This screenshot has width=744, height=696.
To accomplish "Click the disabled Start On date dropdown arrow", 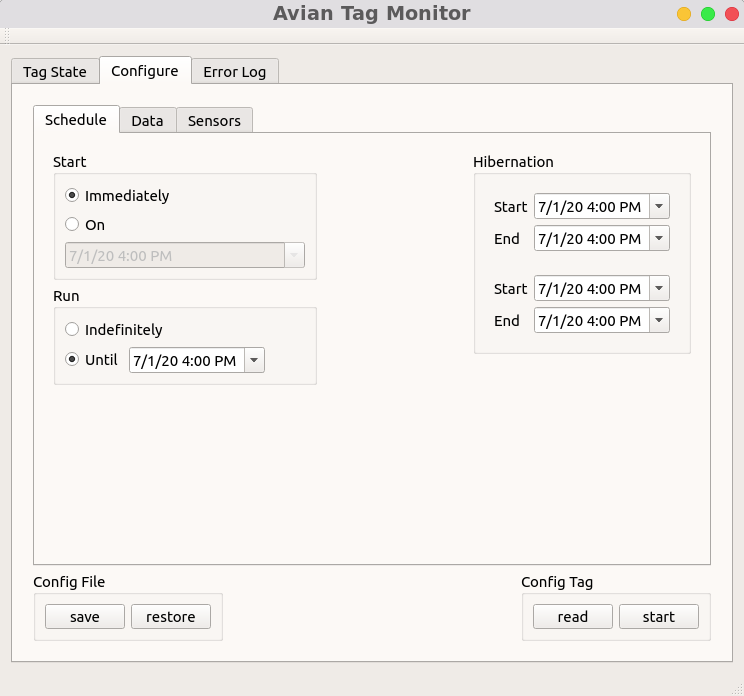I will click(x=294, y=255).
